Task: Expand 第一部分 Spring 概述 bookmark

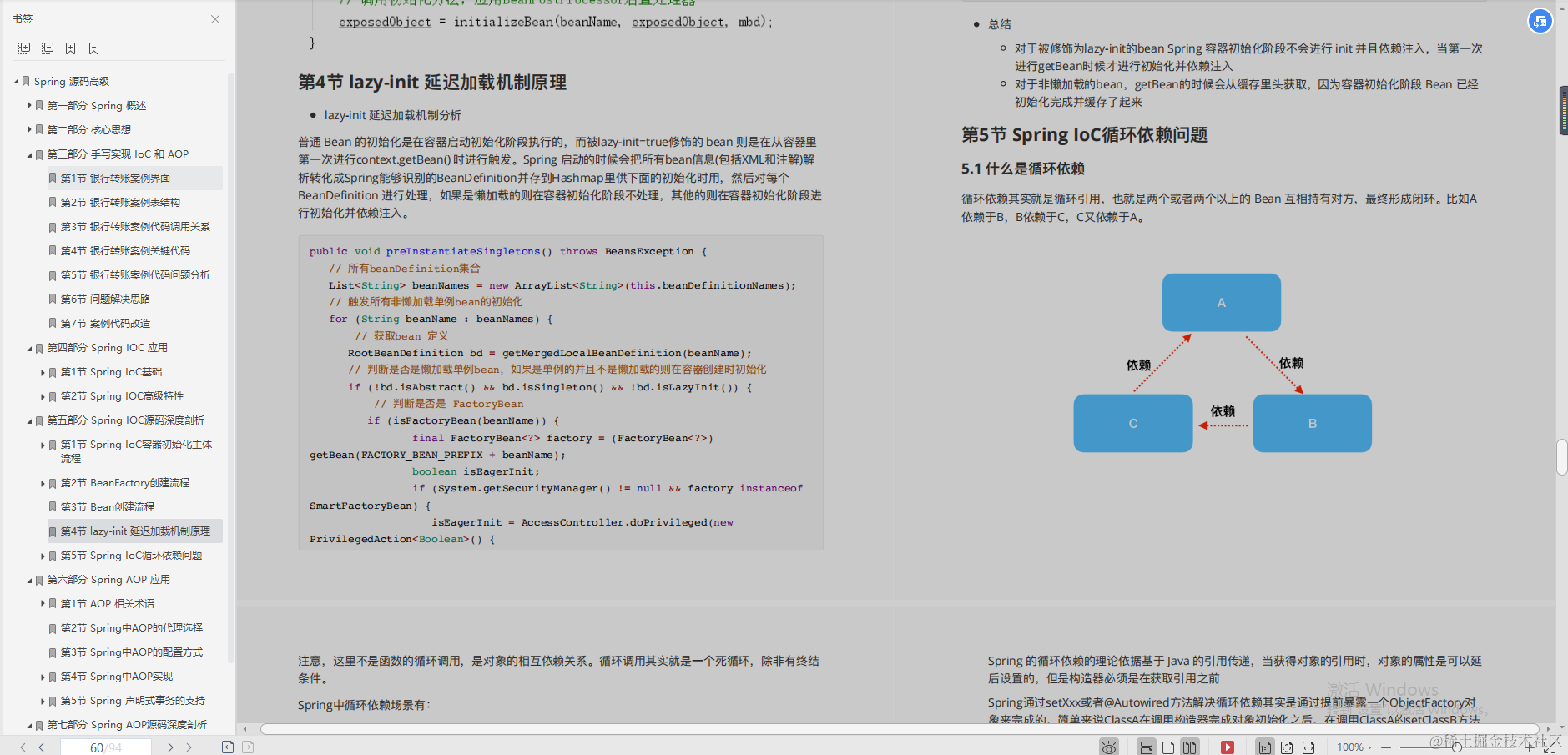Action: [x=29, y=106]
